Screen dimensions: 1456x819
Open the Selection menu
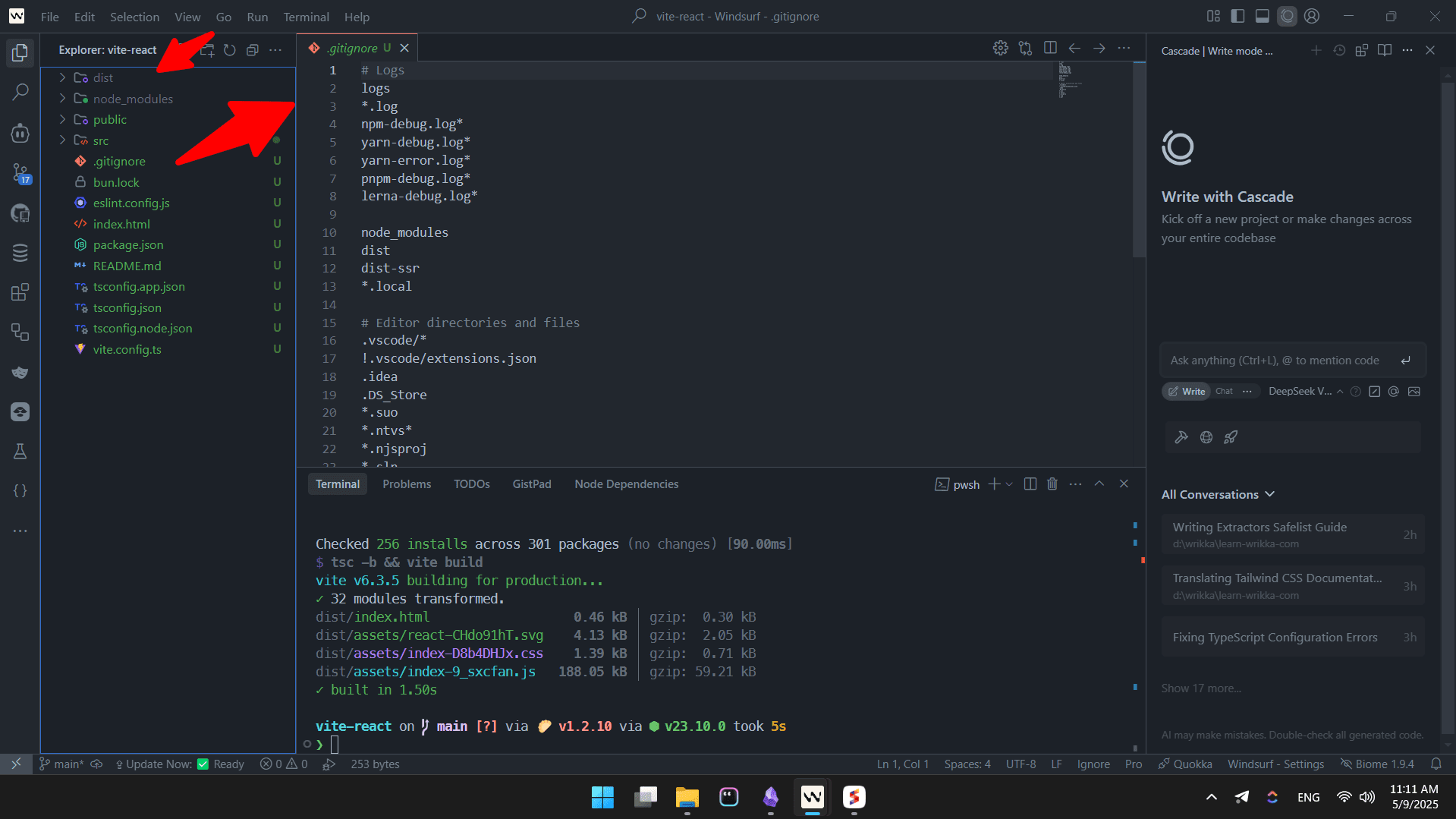[x=134, y=17]
